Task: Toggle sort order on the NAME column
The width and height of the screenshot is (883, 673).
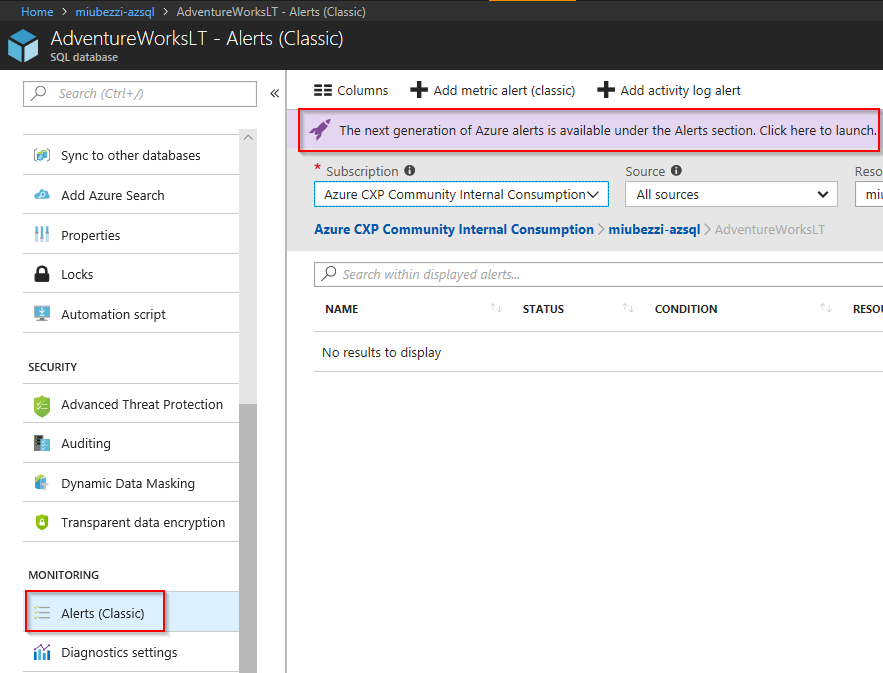Action: click(496, 308)
